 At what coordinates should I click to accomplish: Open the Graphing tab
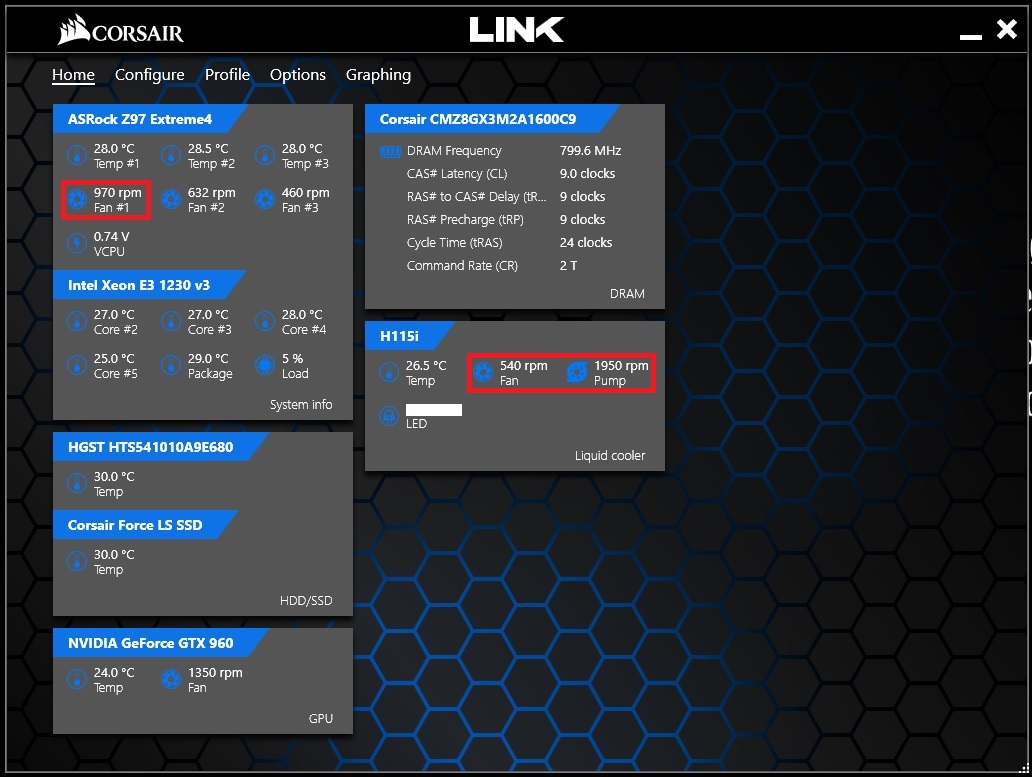click(378, 75)
